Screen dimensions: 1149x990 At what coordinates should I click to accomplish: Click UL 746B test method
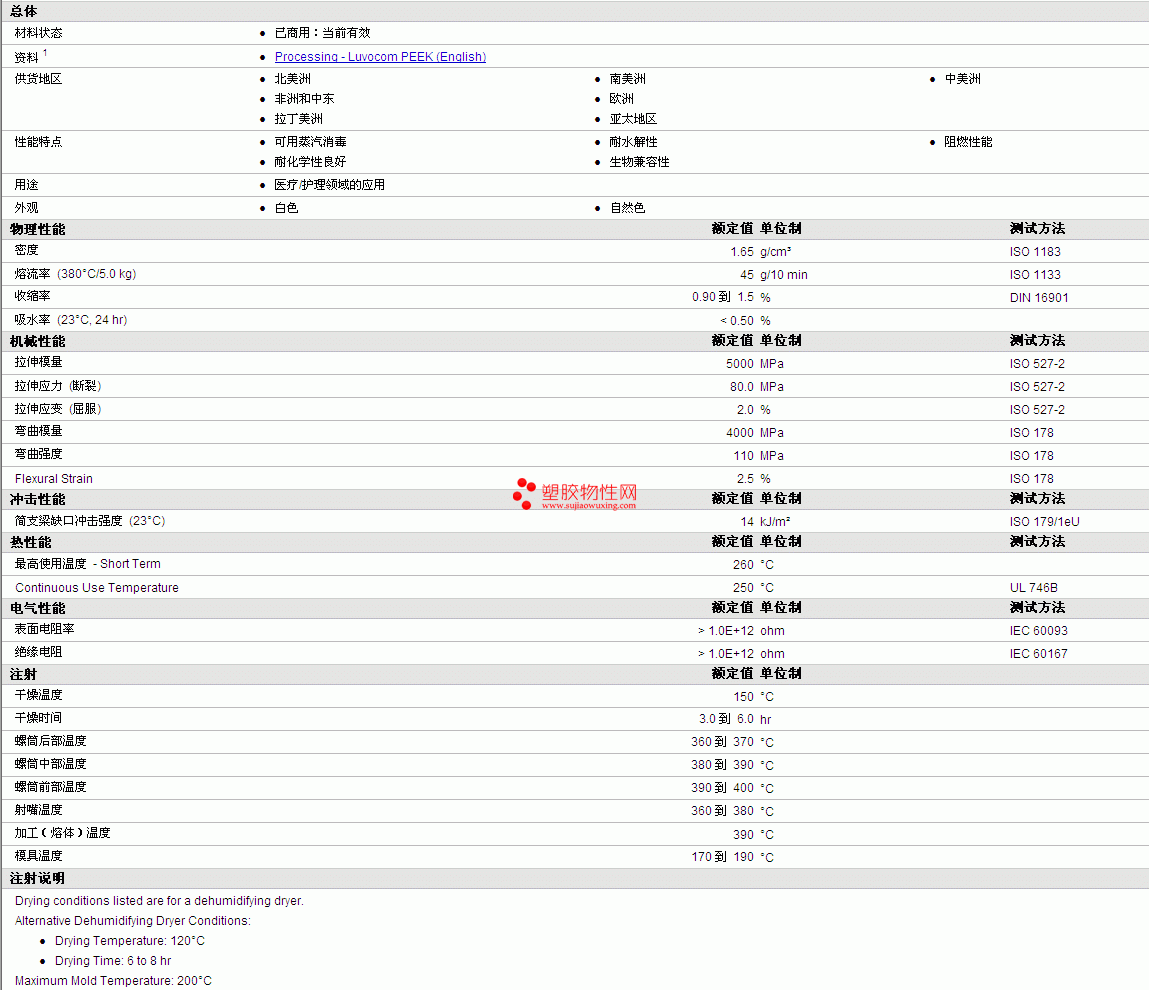(1033, 587)
